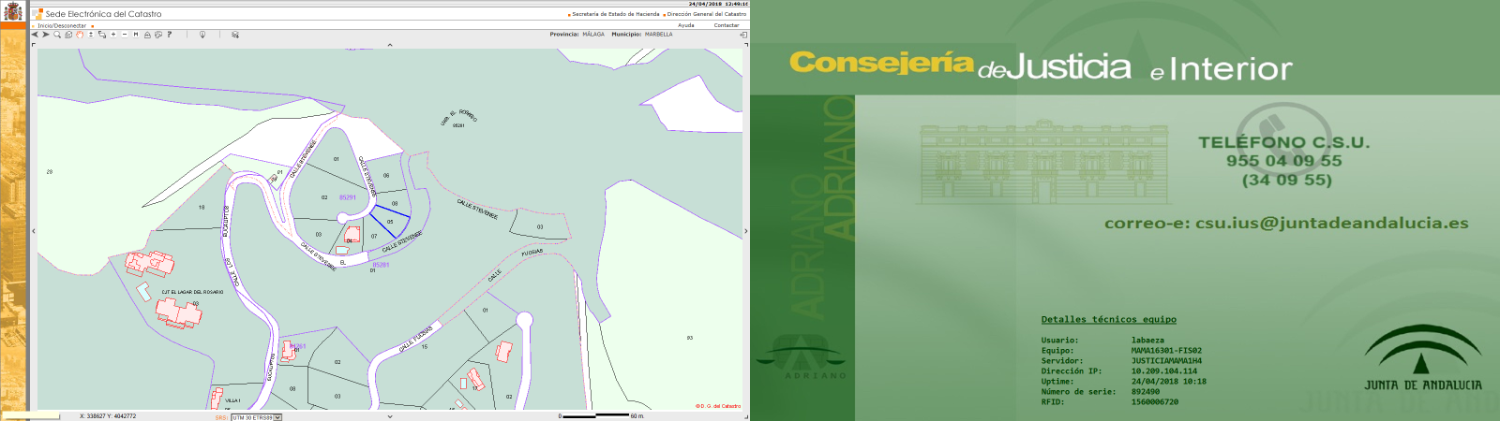This screenshot has width=1500, height=421.
Task: Open the SRS UTM 30 ETRS89 dropdown
Action: click(256, 416)
